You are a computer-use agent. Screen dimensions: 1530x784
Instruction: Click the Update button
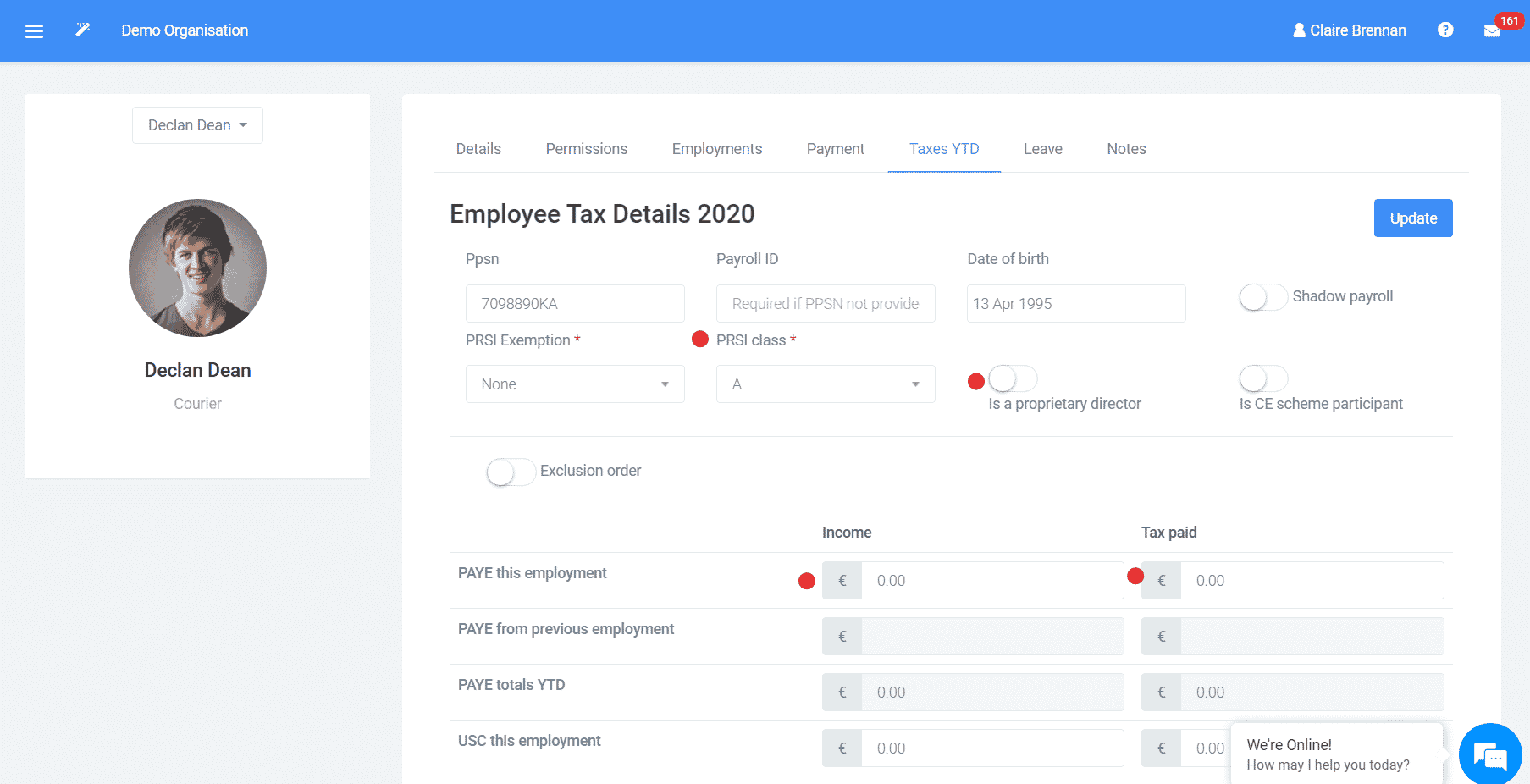coord(1412,218)
